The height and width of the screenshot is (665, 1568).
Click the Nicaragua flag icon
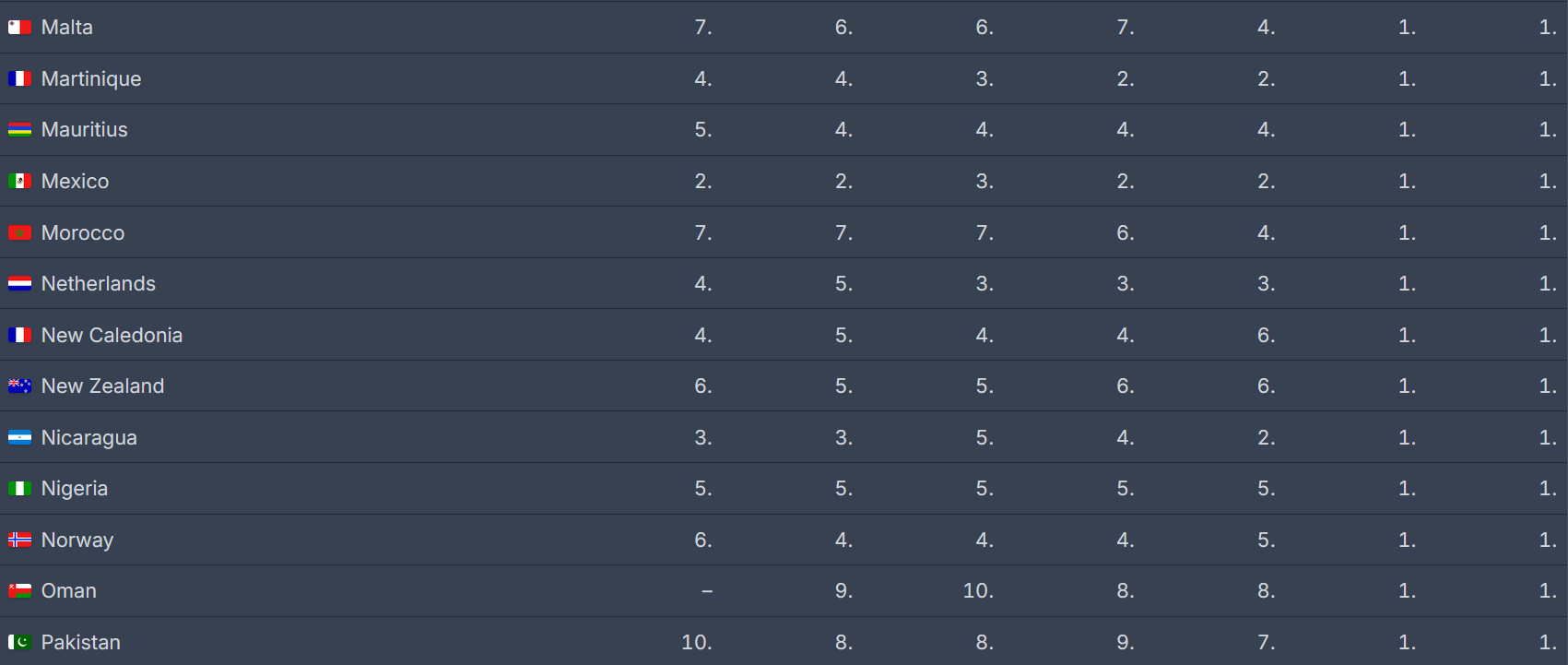pyautogui.click(x=19, y=438)
